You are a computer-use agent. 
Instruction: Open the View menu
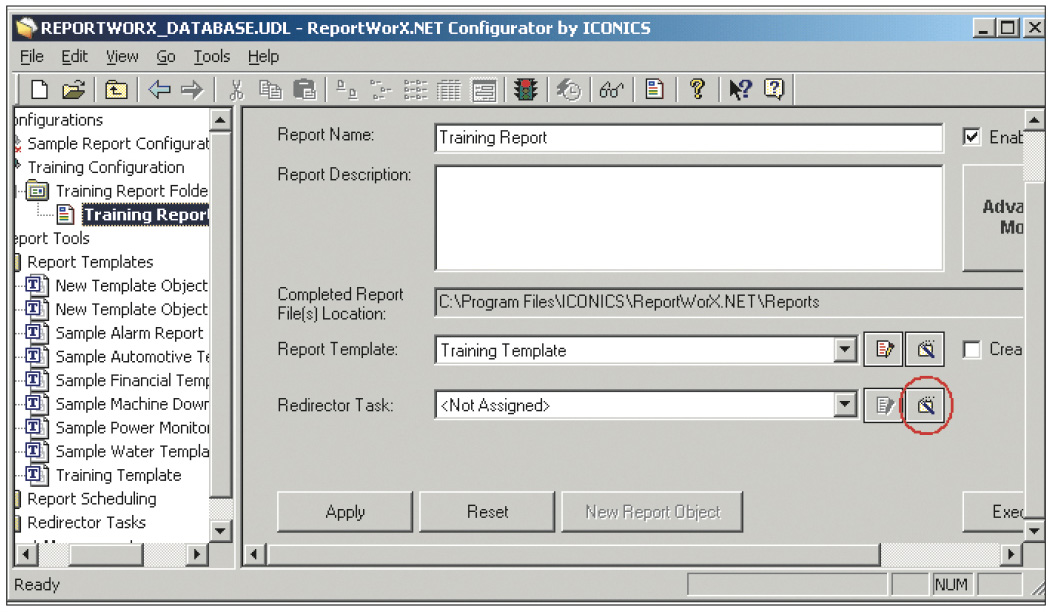pos(122,57)
